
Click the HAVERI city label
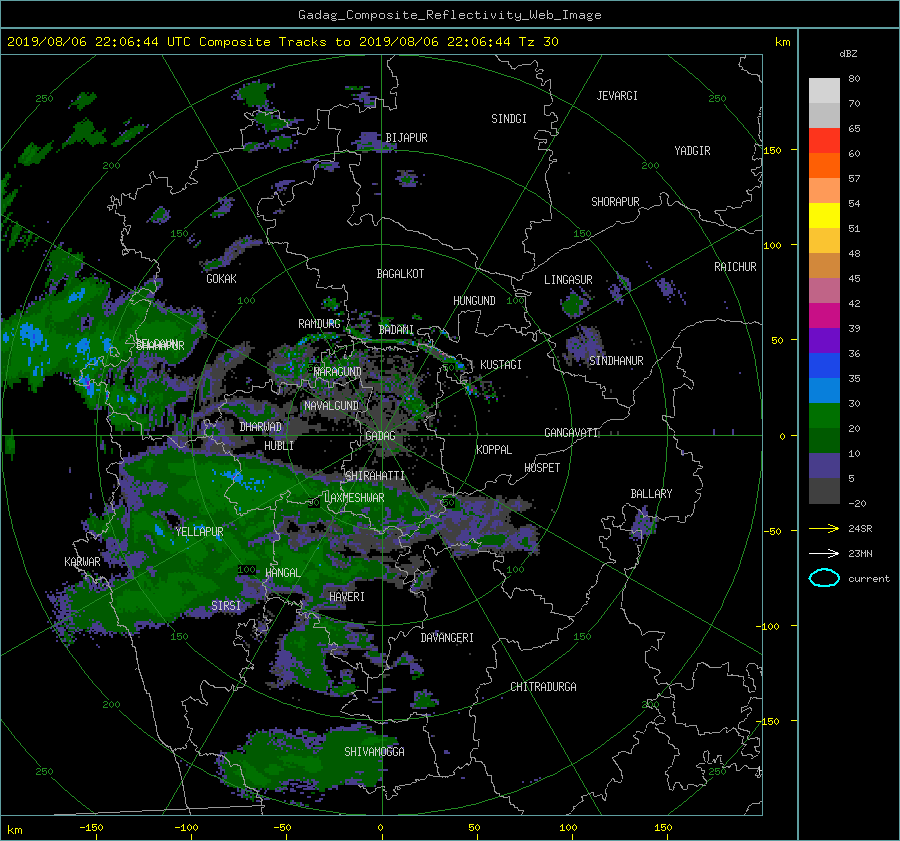click(347, 597)
